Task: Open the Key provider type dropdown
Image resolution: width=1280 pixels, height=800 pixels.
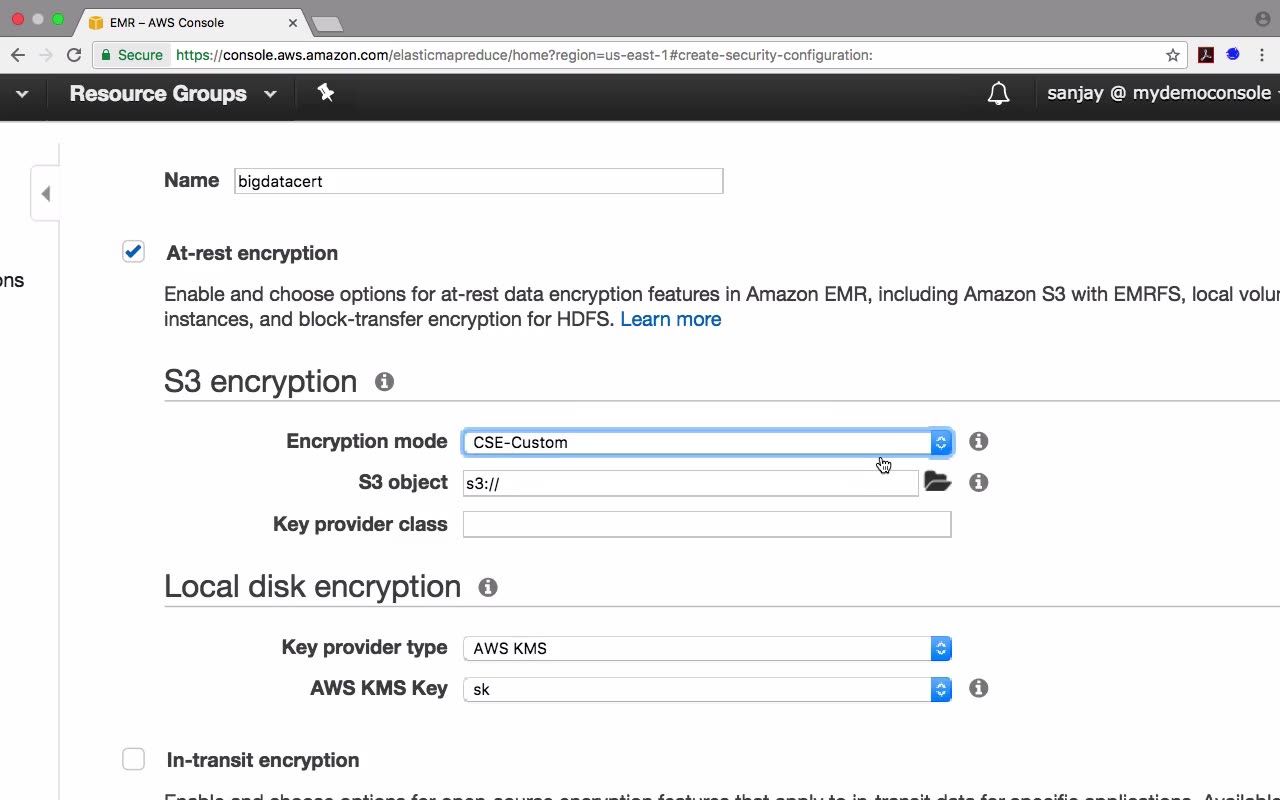Action: click(x=706, y=648)
